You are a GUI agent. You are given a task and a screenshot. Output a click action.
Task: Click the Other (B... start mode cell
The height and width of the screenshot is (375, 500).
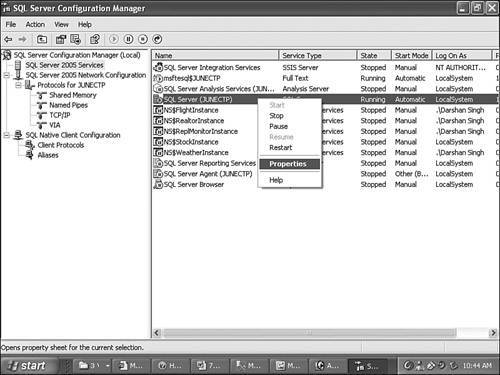point(412,174)
